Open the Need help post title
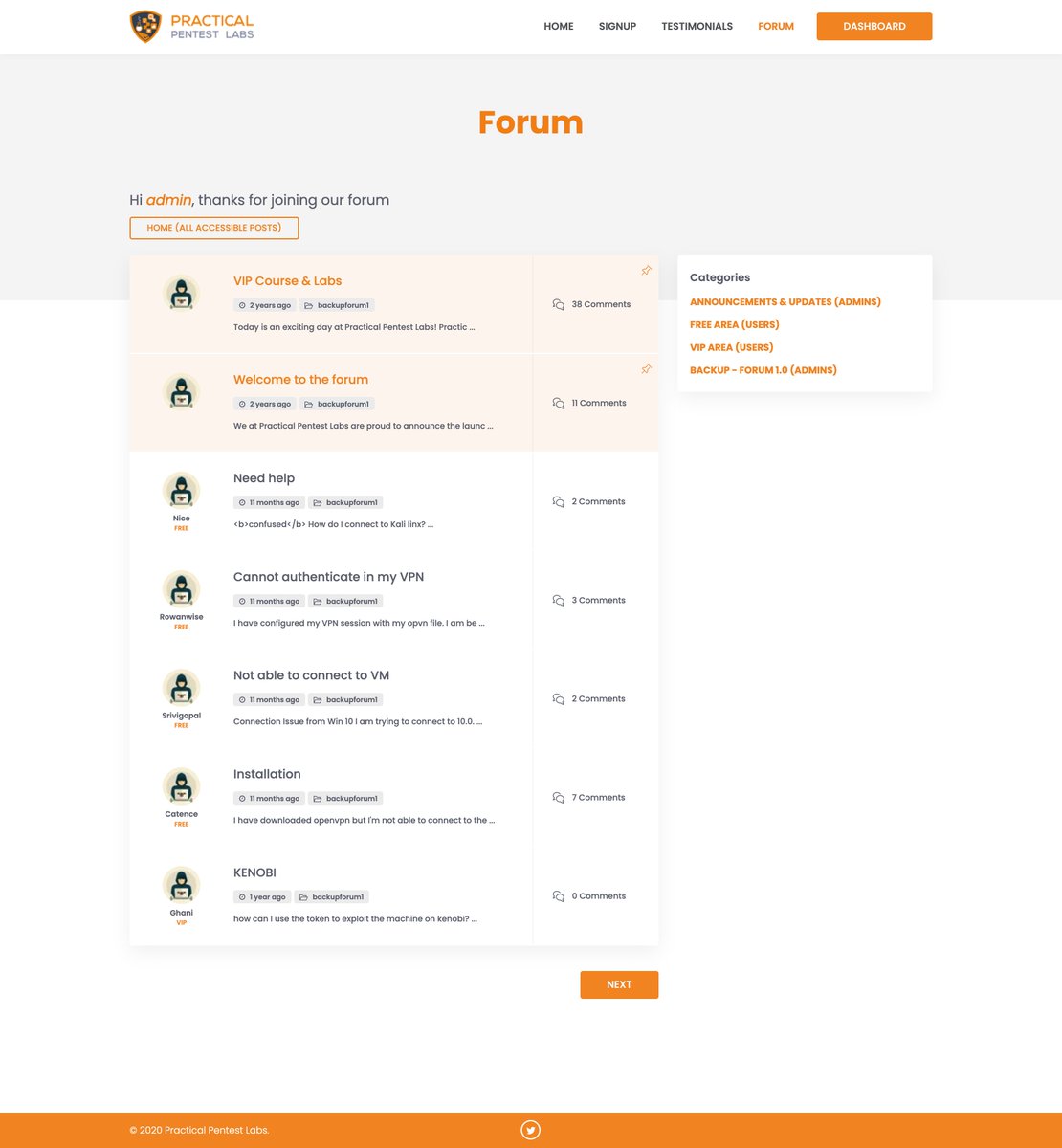Image resolution: width=1062 pixels, height=1148 pixels. [264, 477]
